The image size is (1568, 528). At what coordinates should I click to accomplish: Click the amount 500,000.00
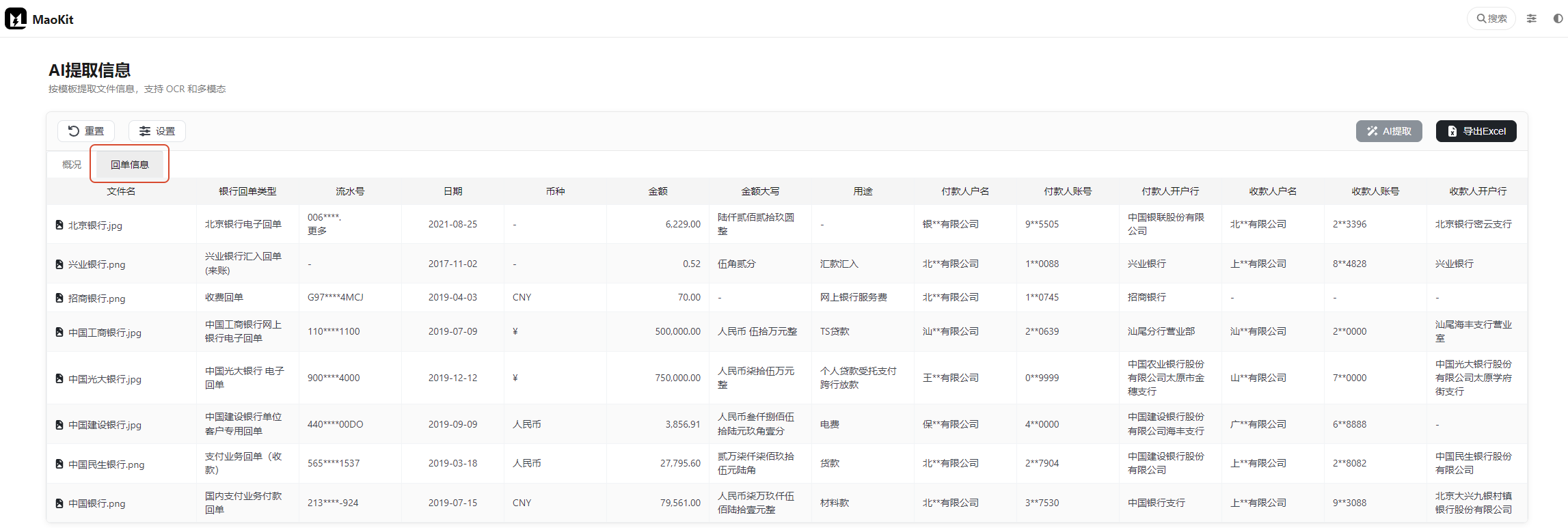[678, 331]
